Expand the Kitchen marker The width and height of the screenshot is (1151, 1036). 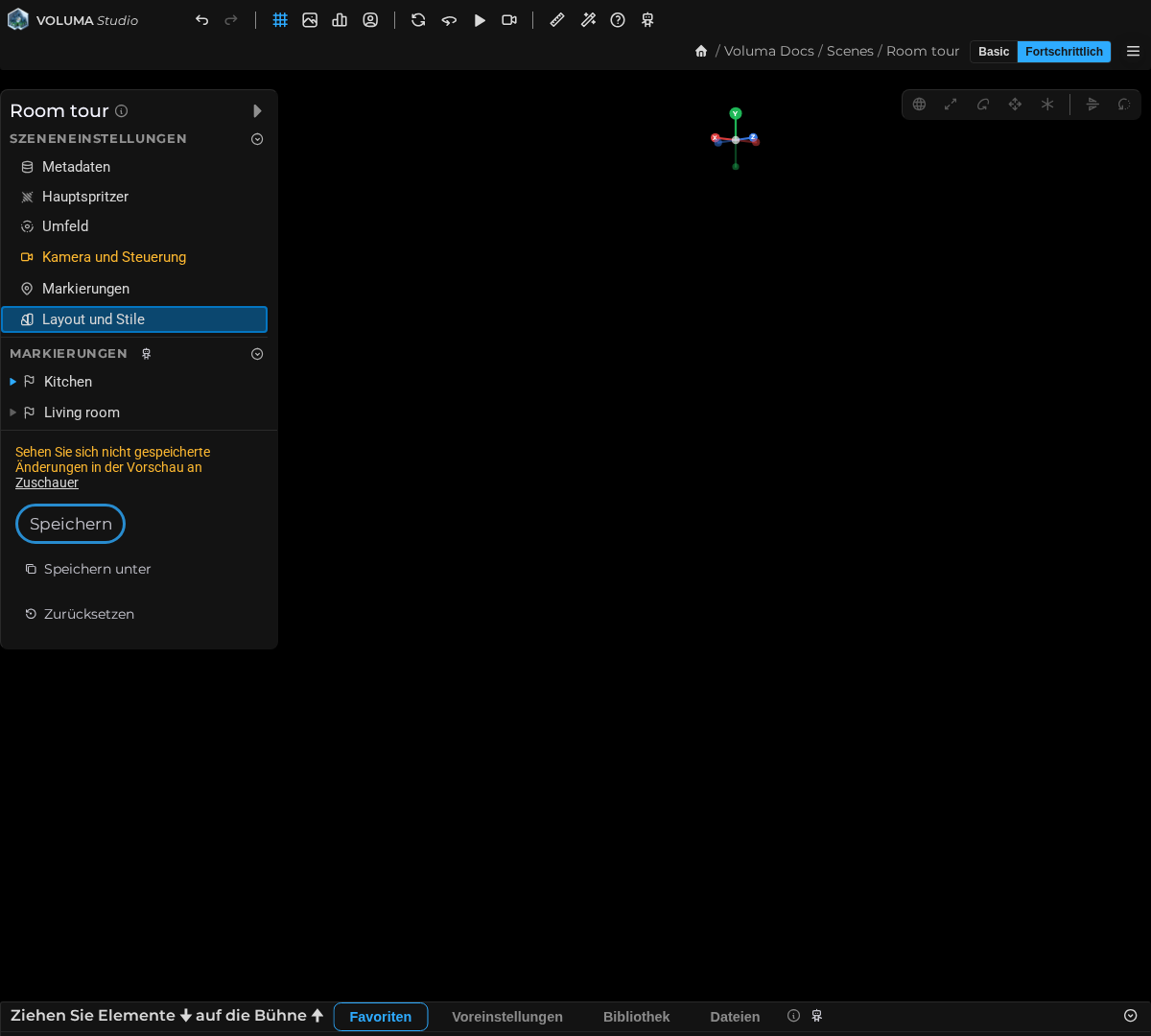[12, 382]
